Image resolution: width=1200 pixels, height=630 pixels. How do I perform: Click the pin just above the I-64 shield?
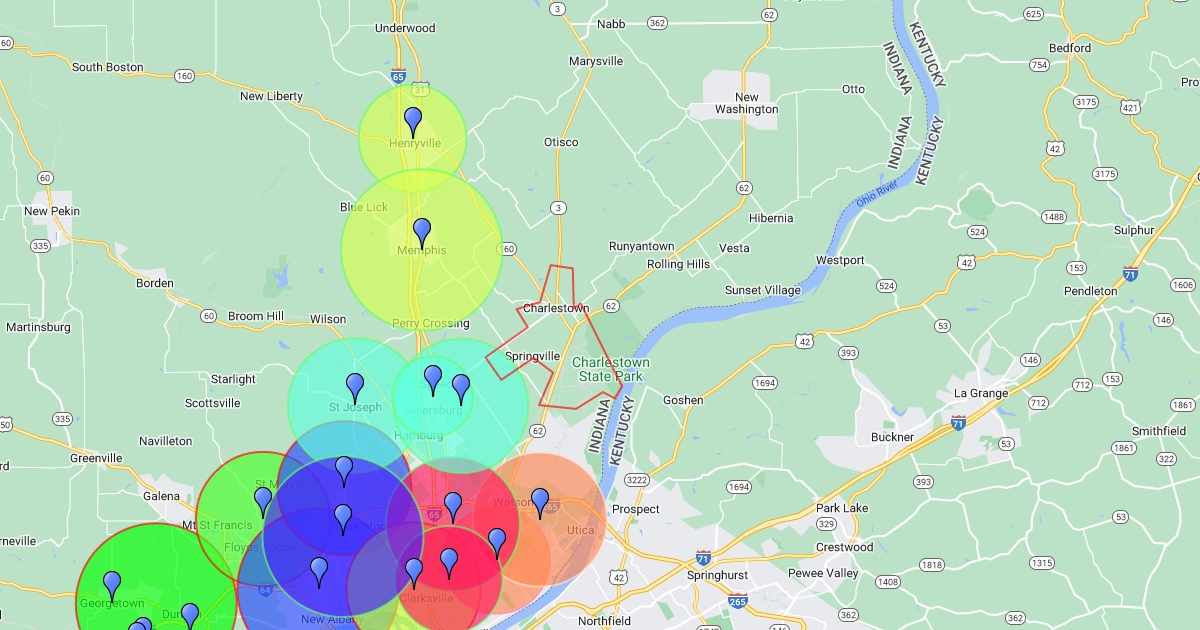click(x=319, y=573)
